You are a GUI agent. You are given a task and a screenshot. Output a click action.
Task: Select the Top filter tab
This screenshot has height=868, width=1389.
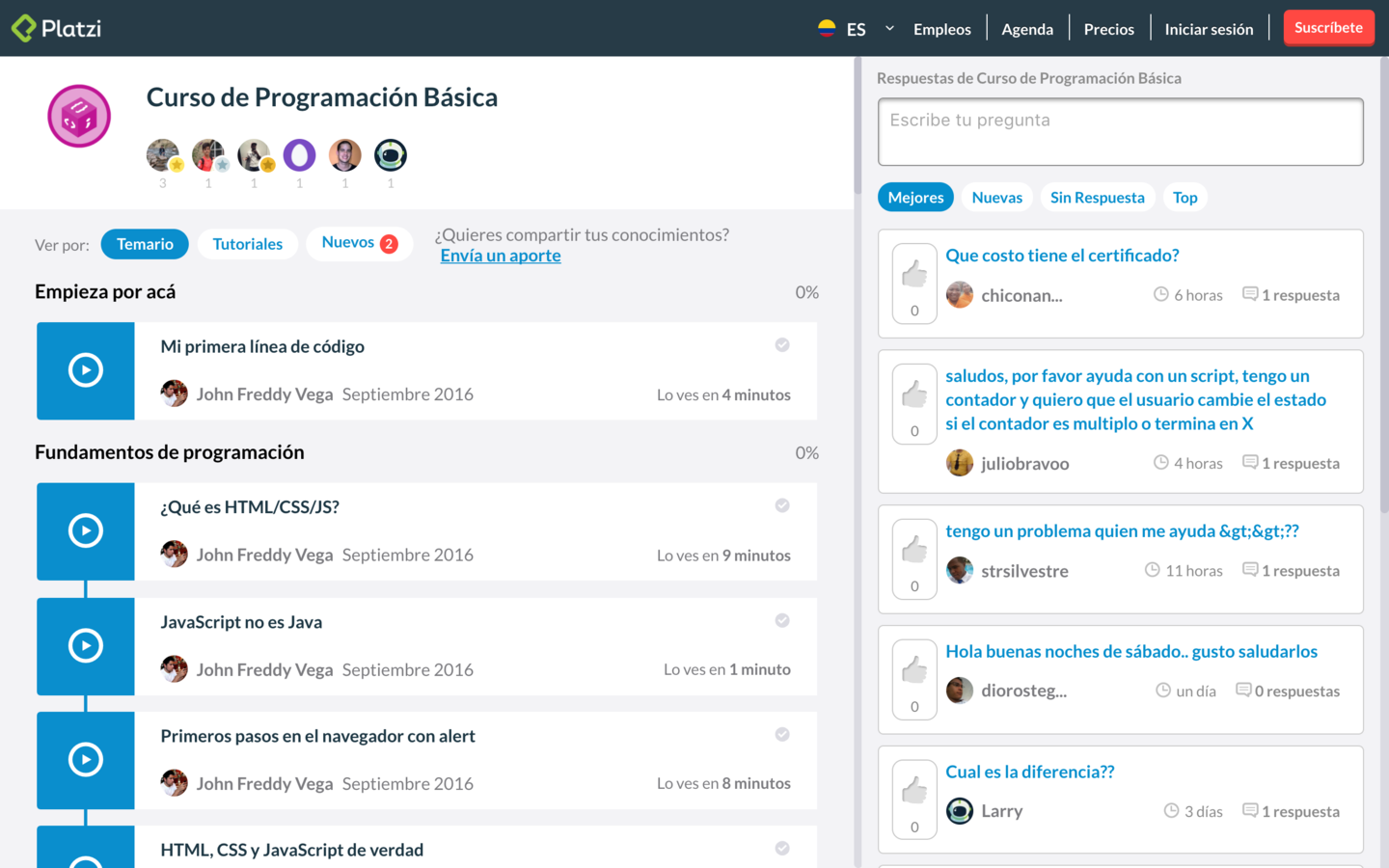[1185, 197]
